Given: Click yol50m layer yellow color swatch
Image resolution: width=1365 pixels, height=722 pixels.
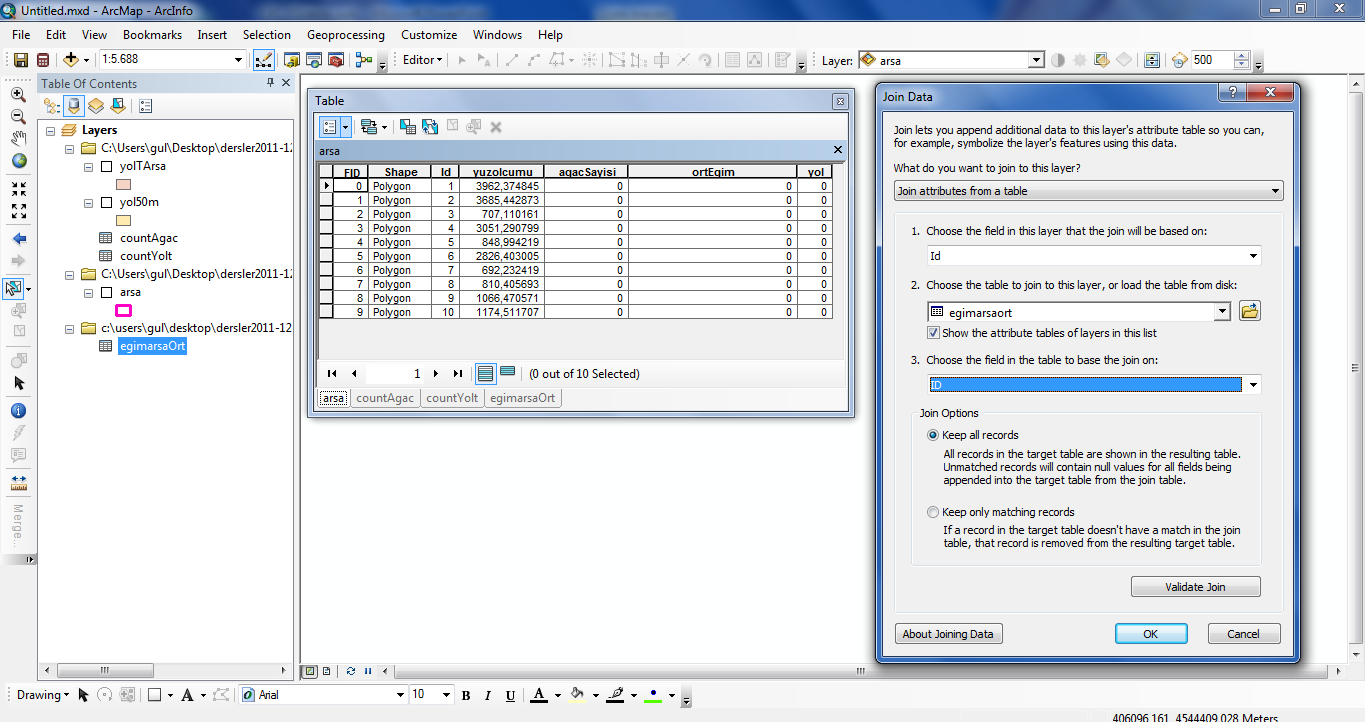Looking at the screenshot, I should click(x=124, y=220).
